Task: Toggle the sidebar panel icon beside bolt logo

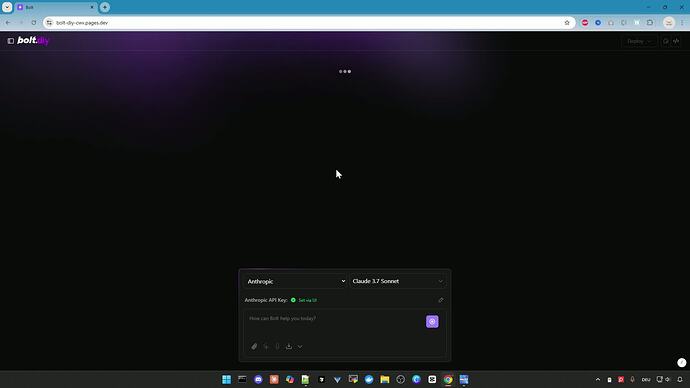Action: click(x=11, y=41)
